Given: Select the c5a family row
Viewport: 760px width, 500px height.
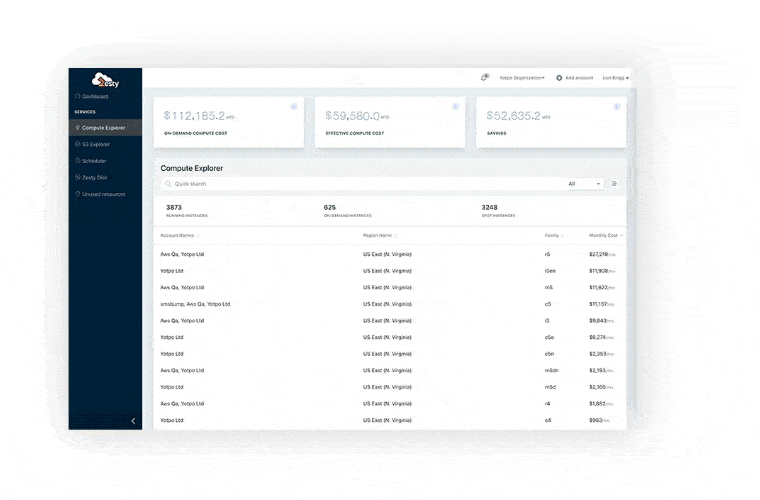Looking at the screenshot, I should click(x=390, y=337).
